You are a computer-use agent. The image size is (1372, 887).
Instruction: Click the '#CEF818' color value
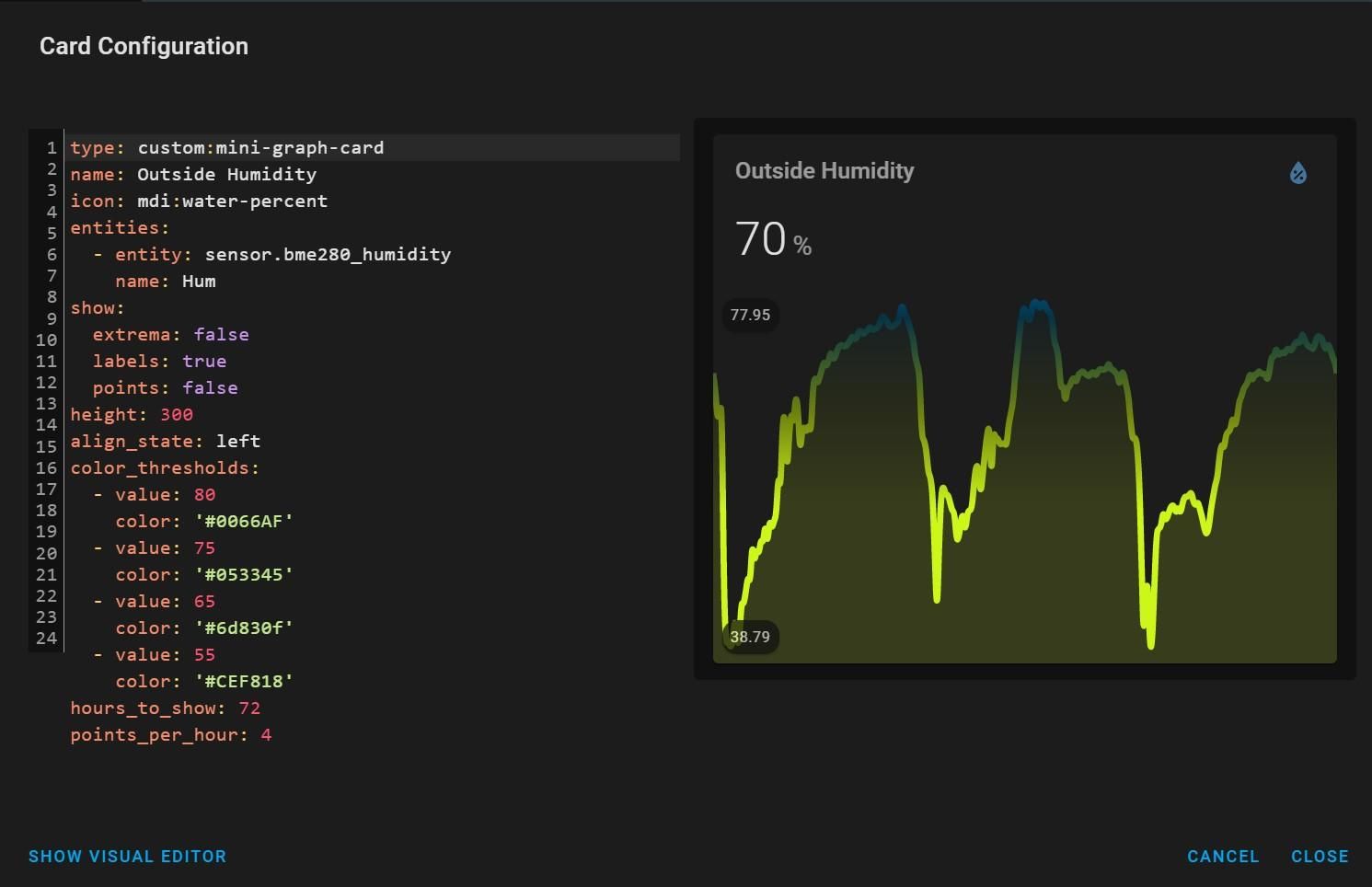pos(244,681)
